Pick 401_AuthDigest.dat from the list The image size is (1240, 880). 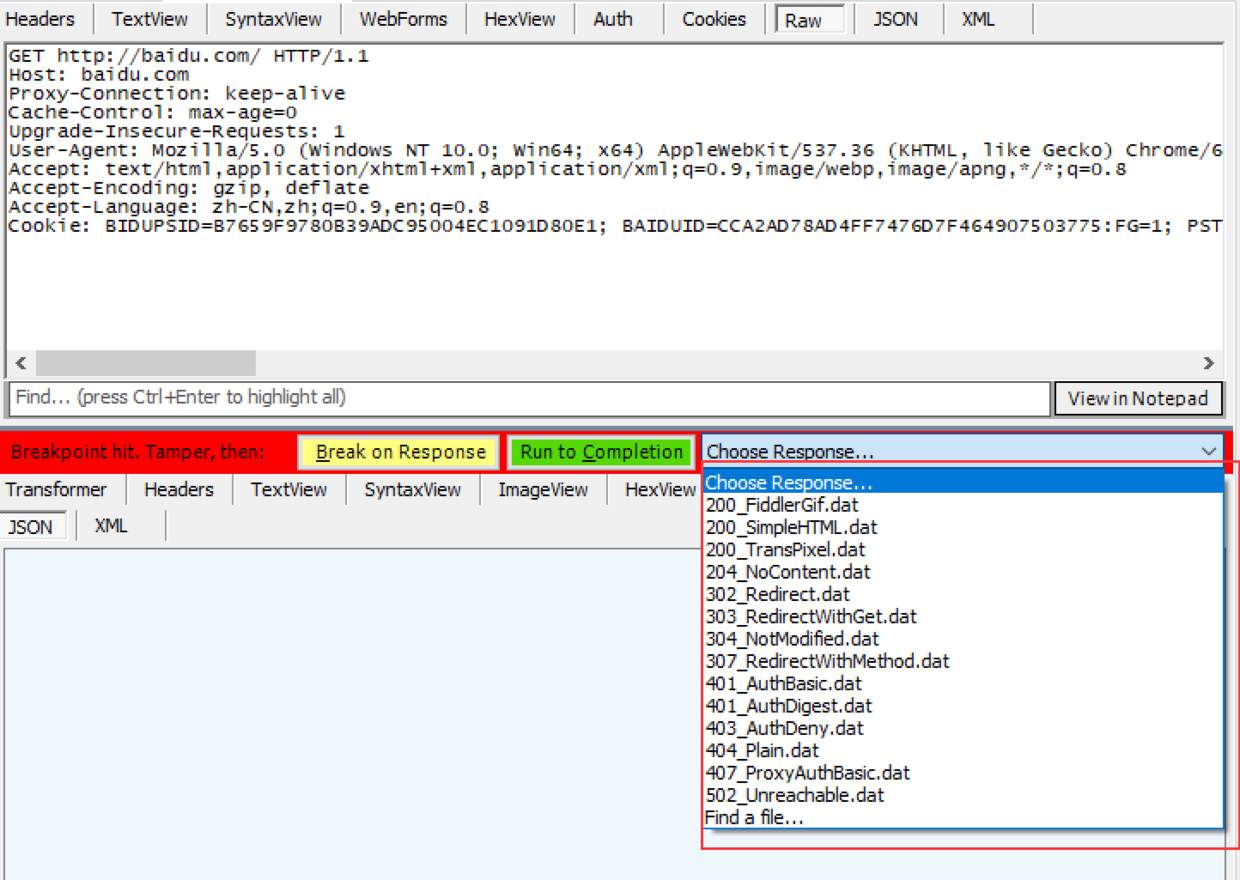click(x=788, y=705)
